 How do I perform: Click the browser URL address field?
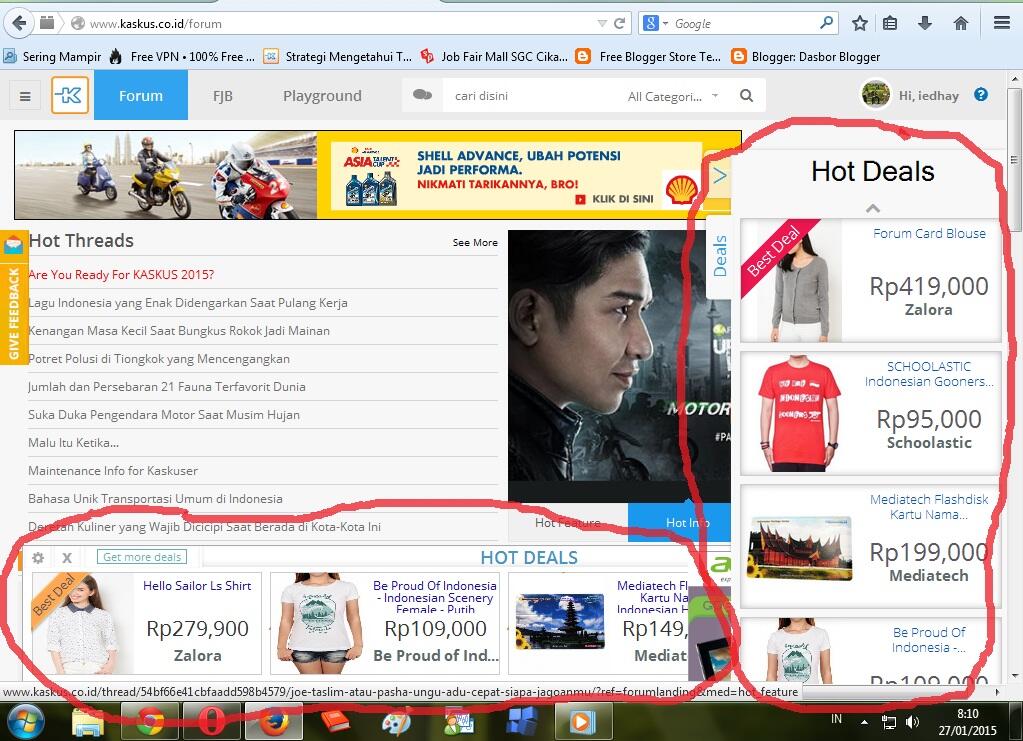tap(339, 23)
